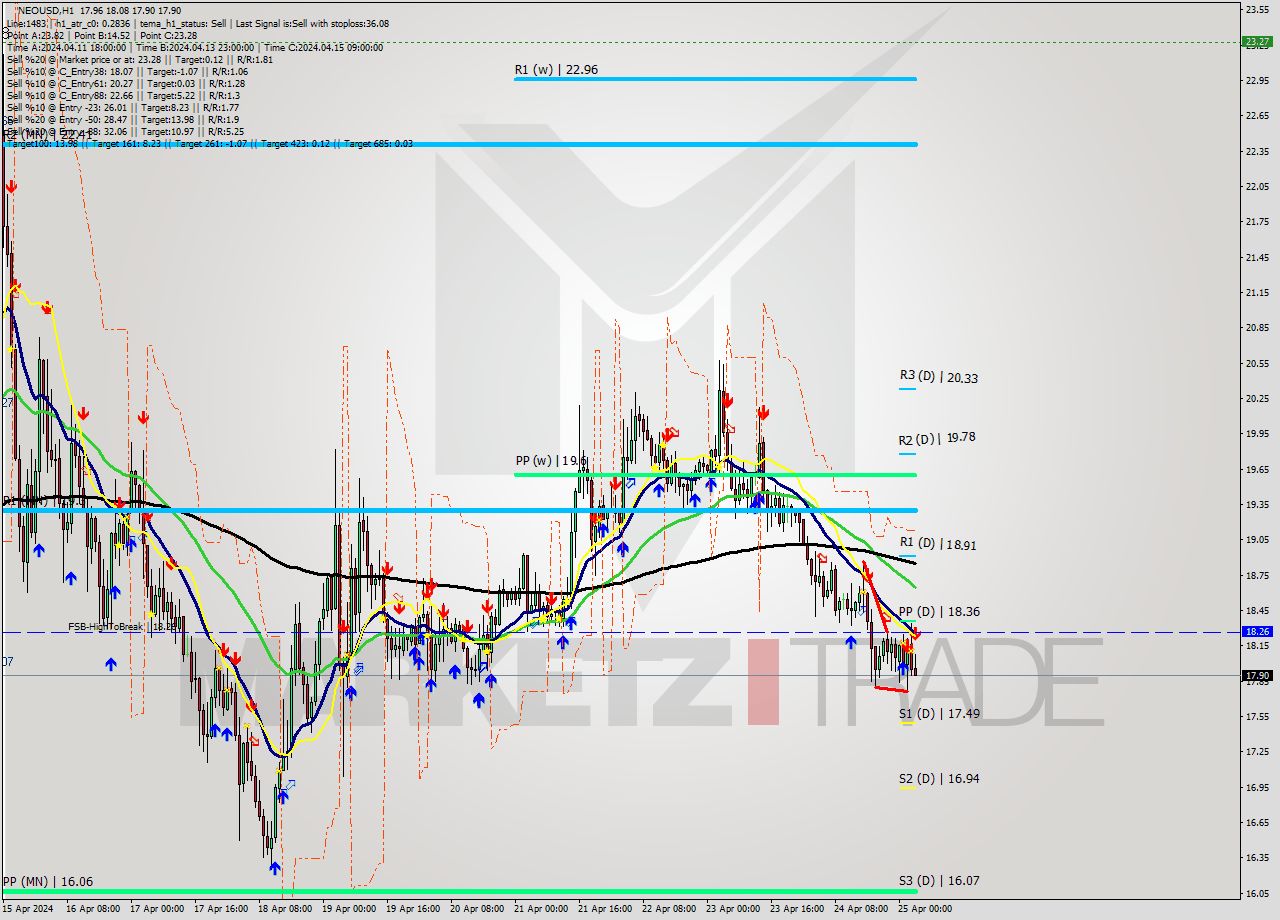
Task: Click the R2 (D) | 19.78 label
Action: pos(938,438)
